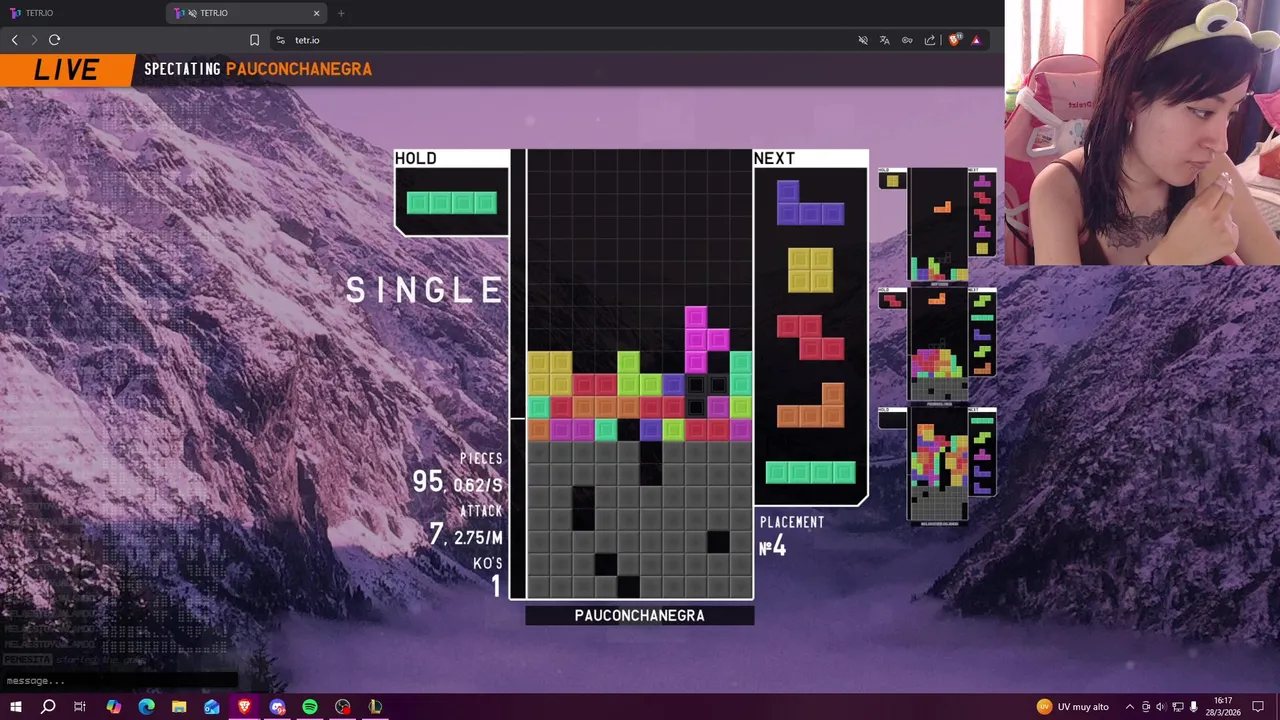Click the yellow O-piece in NEXT queue
Screen dimensions: 1280x720
[810, 270]
